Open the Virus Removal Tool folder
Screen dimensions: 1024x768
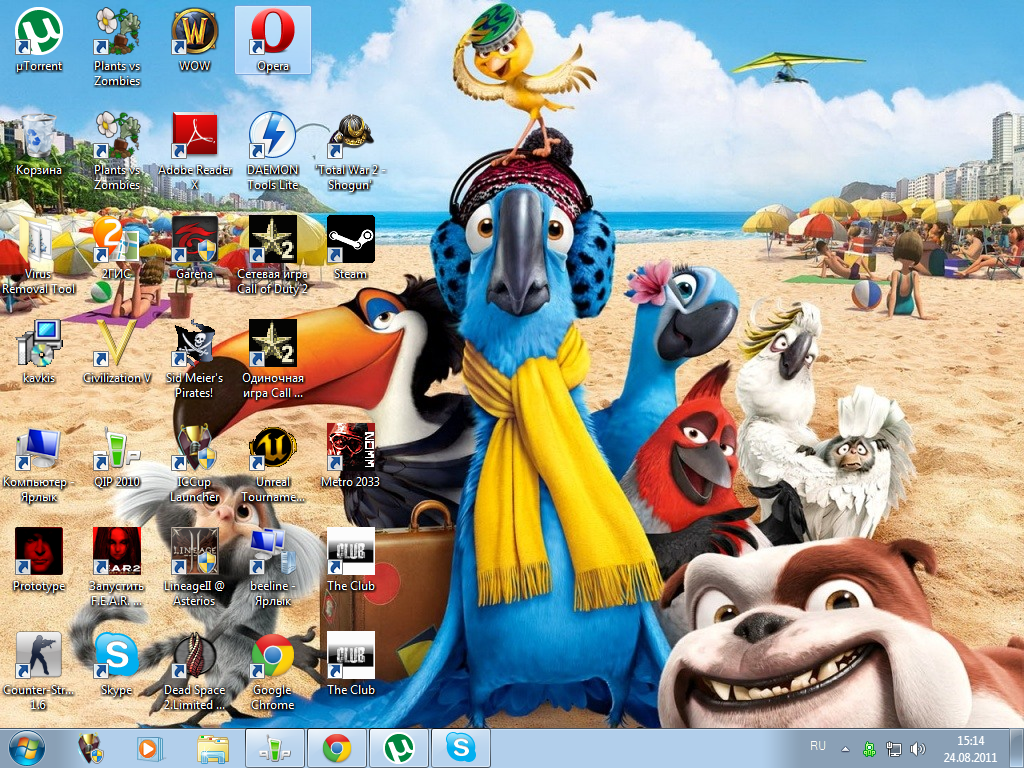pyautogui.click(x=39, y=256)
